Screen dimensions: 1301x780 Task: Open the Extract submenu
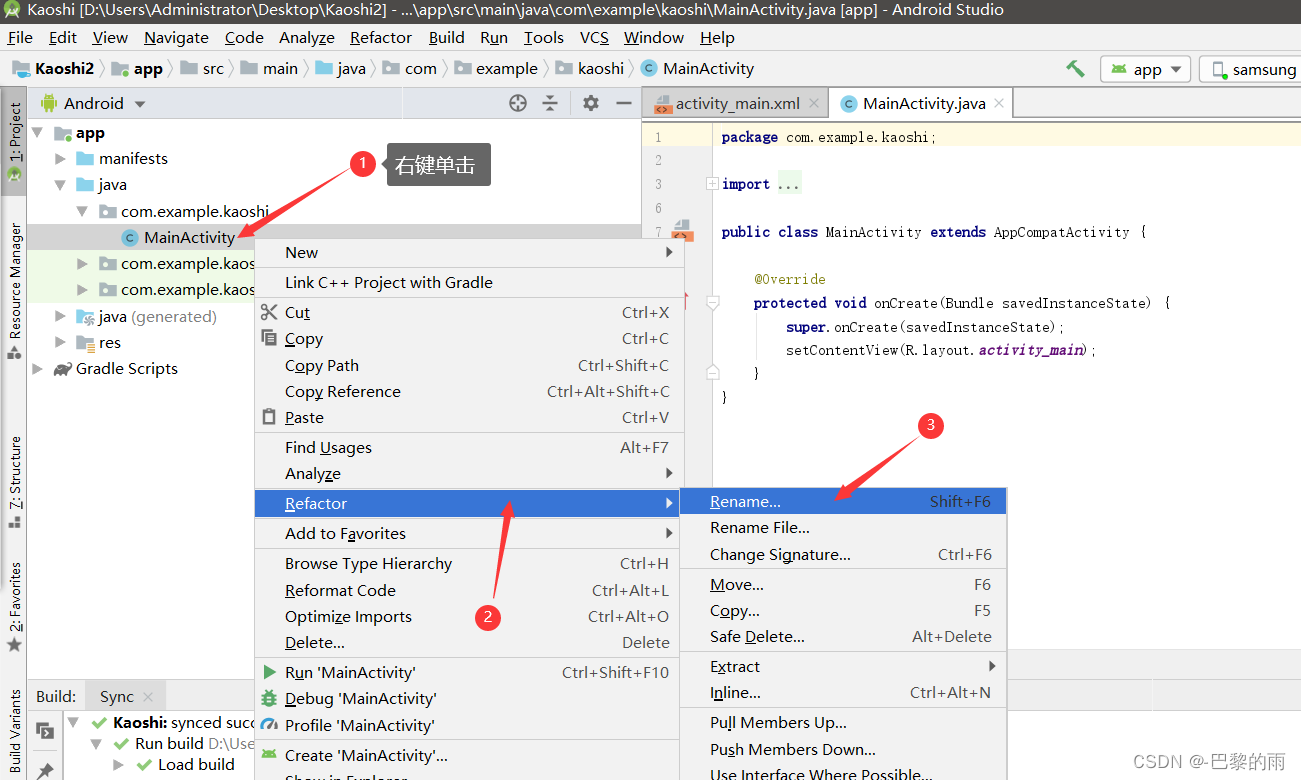843,666
